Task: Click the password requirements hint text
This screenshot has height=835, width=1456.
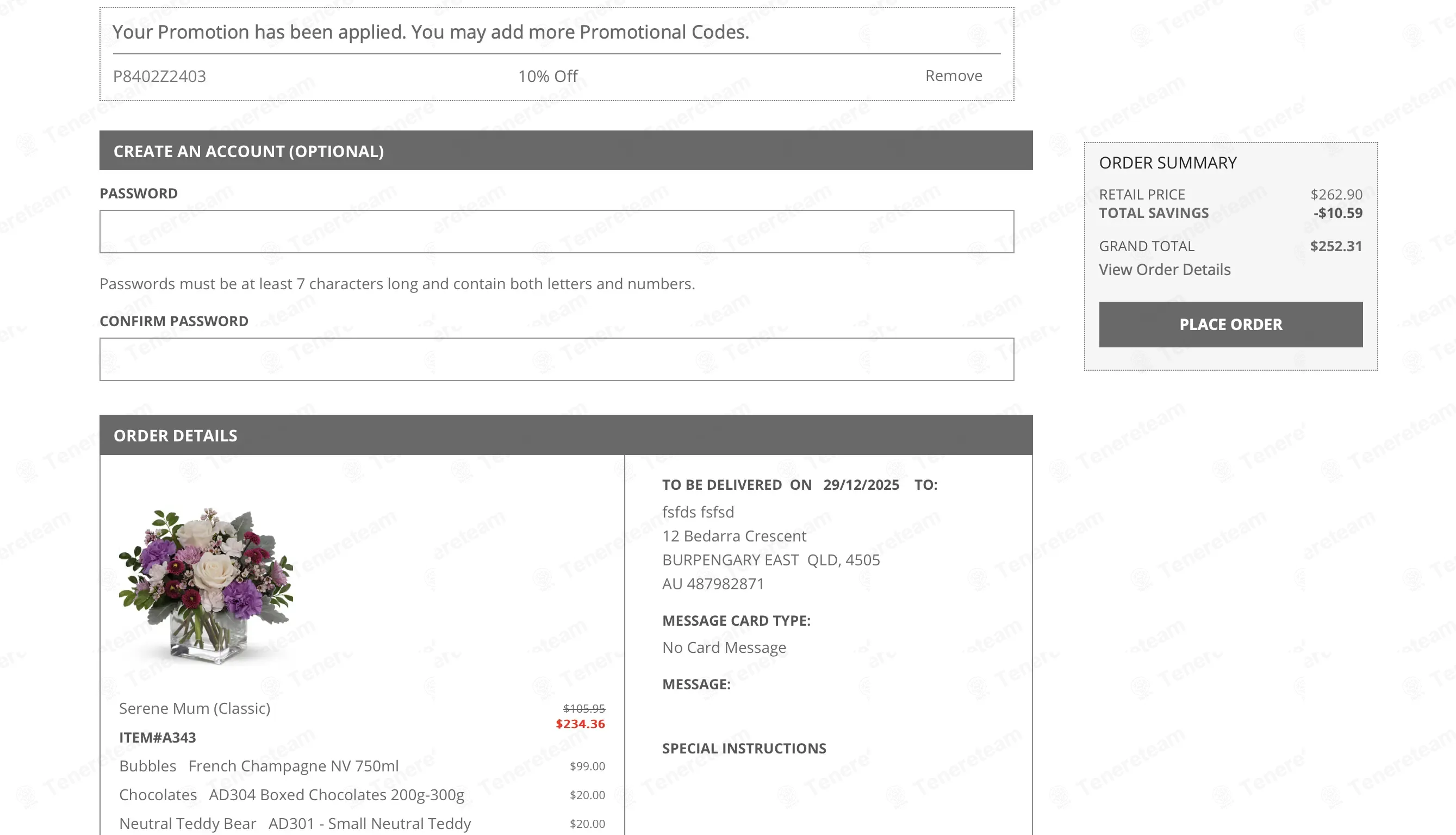Action: coord(397,284)
